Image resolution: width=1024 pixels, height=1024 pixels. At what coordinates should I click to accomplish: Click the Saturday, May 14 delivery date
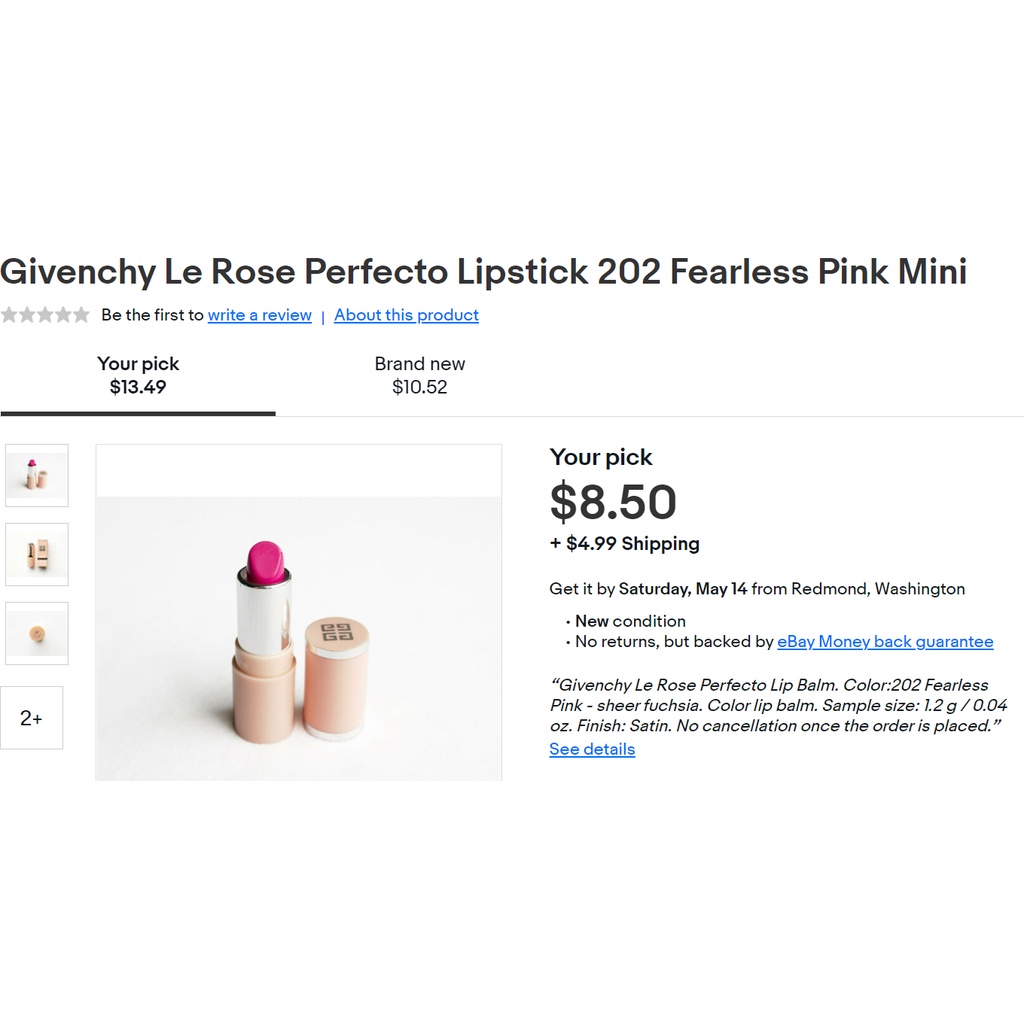pyautogui.click(x=684, y=589)
